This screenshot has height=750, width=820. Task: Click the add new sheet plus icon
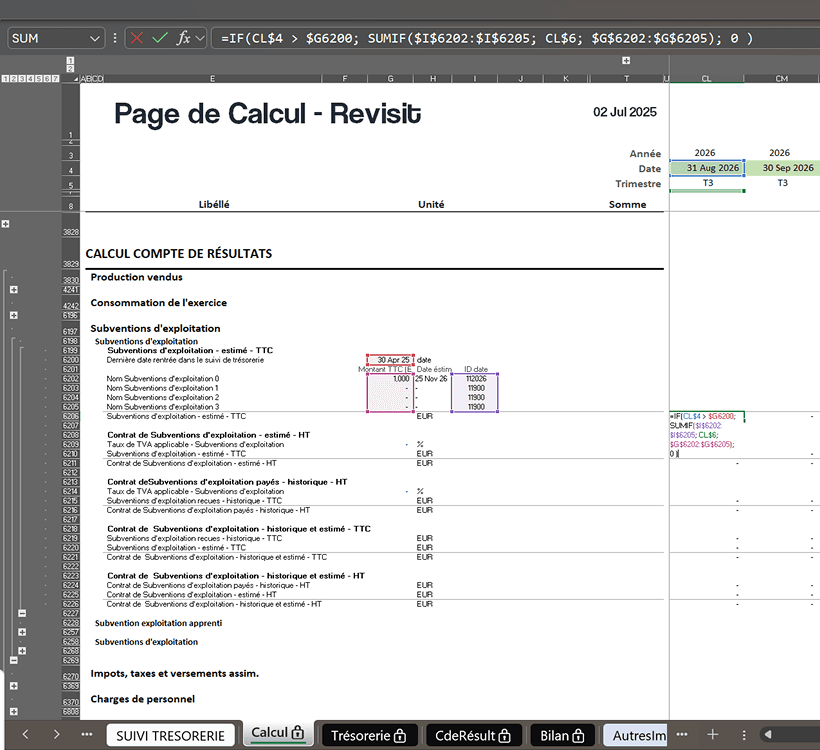pyautogui.click(x=713, y=734)
